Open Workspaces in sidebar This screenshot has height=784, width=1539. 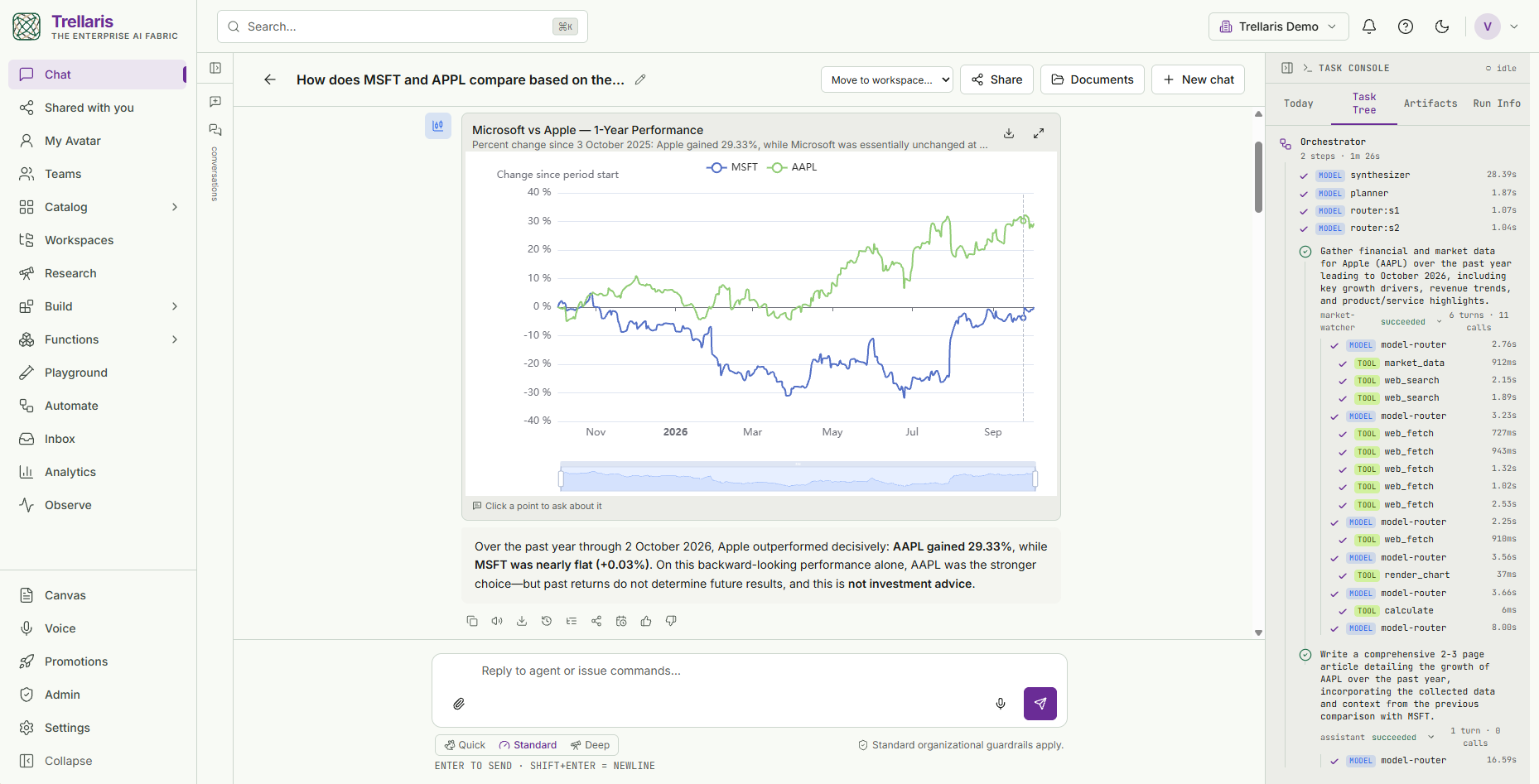(98, 240)
